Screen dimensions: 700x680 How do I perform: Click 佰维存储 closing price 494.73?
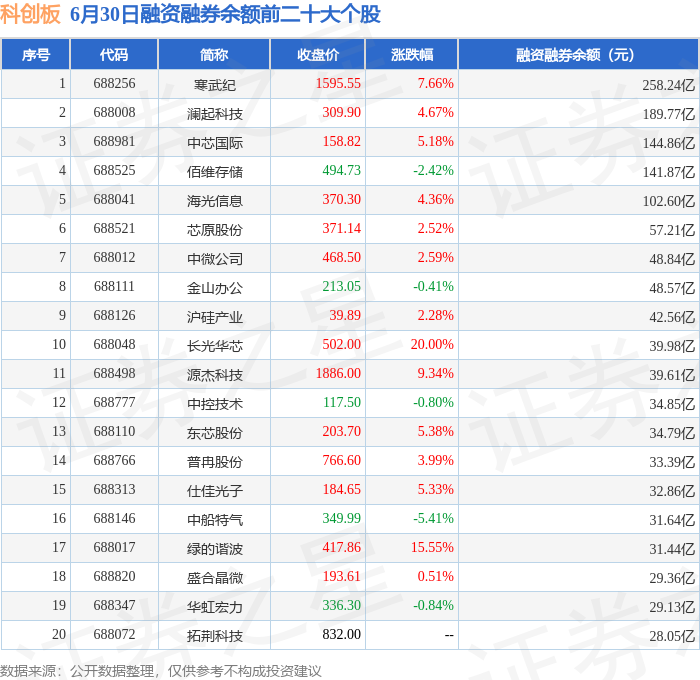point(342,170)
